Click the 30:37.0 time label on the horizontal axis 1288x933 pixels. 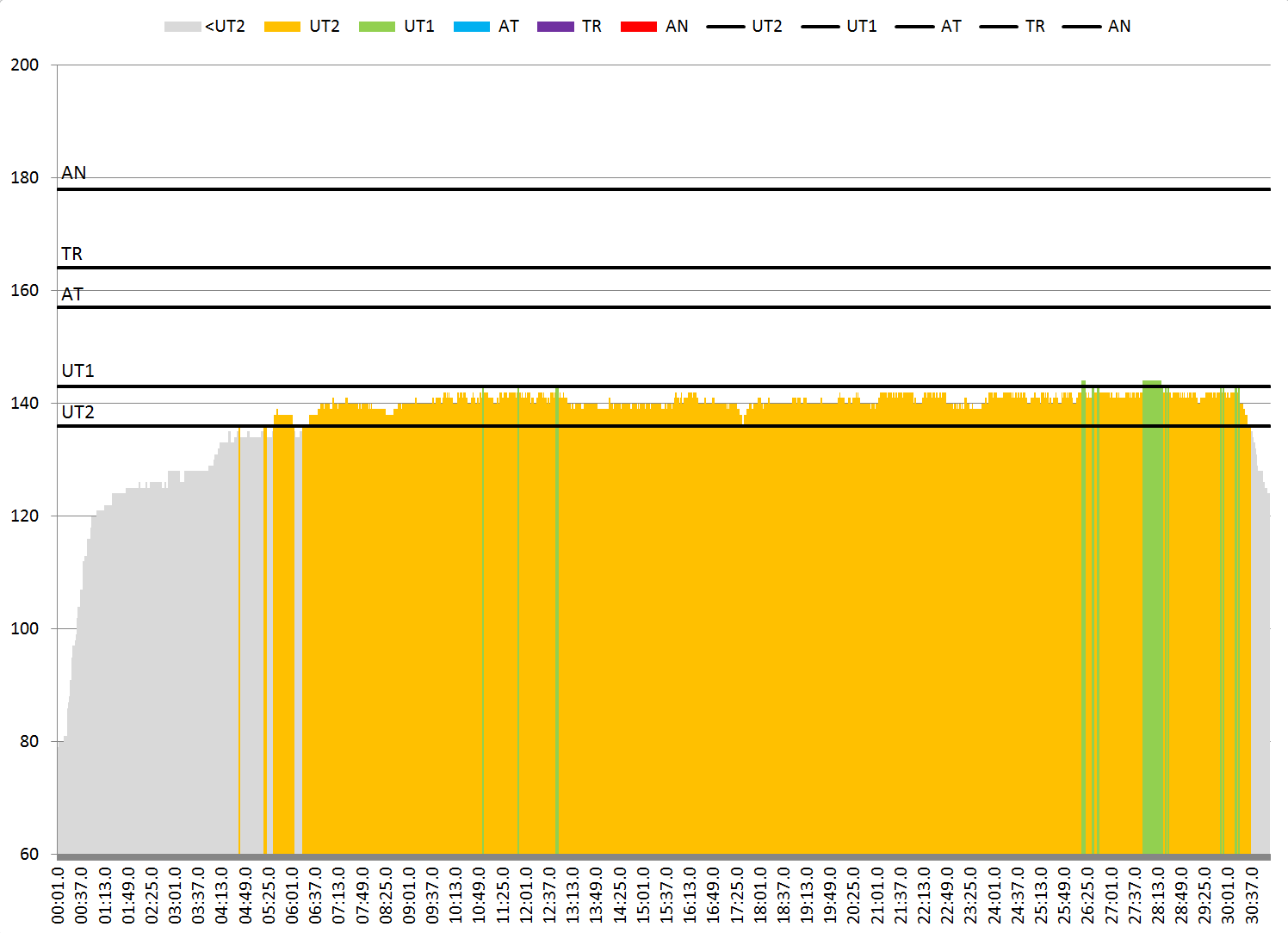pos(1252,895)
